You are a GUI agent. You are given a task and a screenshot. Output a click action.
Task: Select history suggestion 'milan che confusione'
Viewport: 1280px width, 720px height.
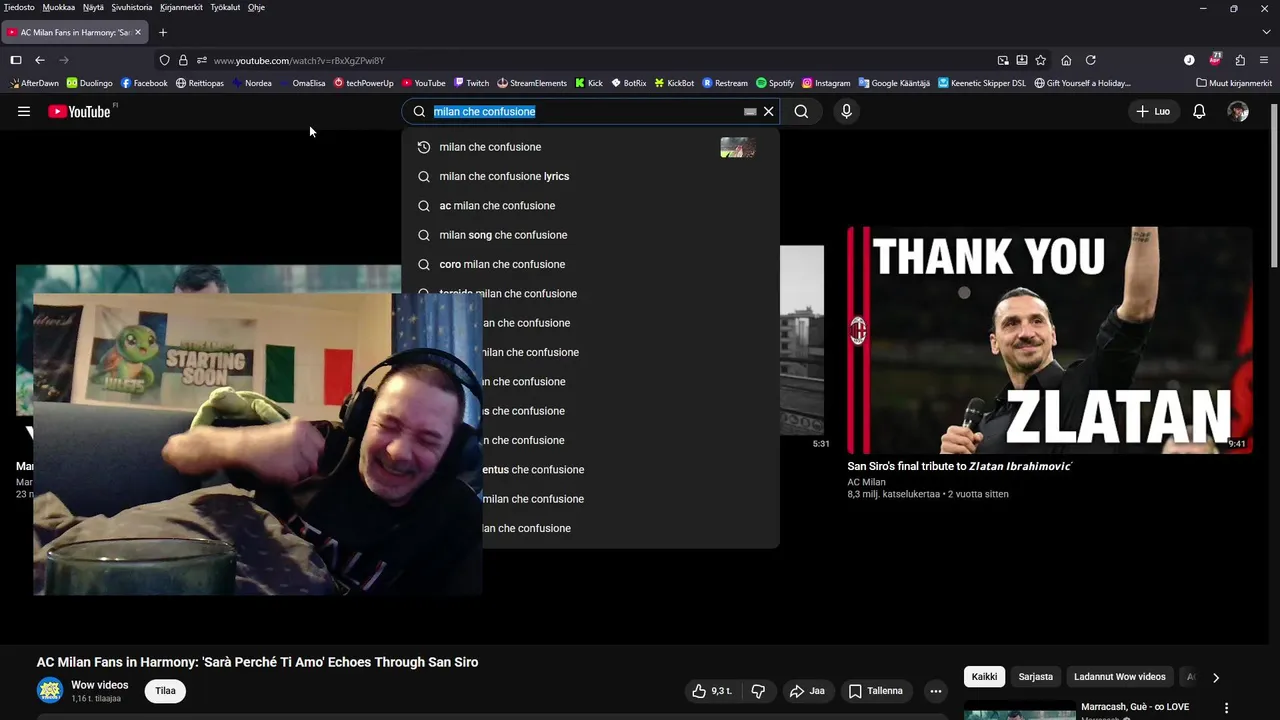point(590,147)
